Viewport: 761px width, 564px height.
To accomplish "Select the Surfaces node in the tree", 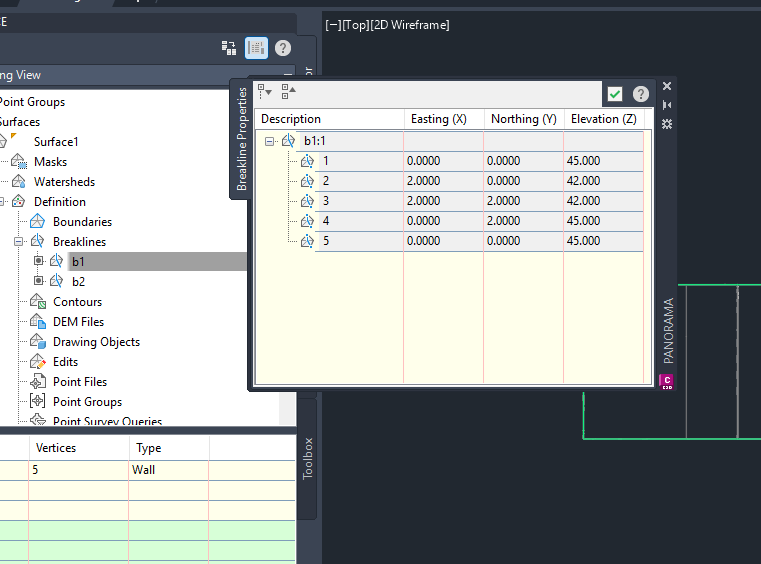I will pos(20,122).
